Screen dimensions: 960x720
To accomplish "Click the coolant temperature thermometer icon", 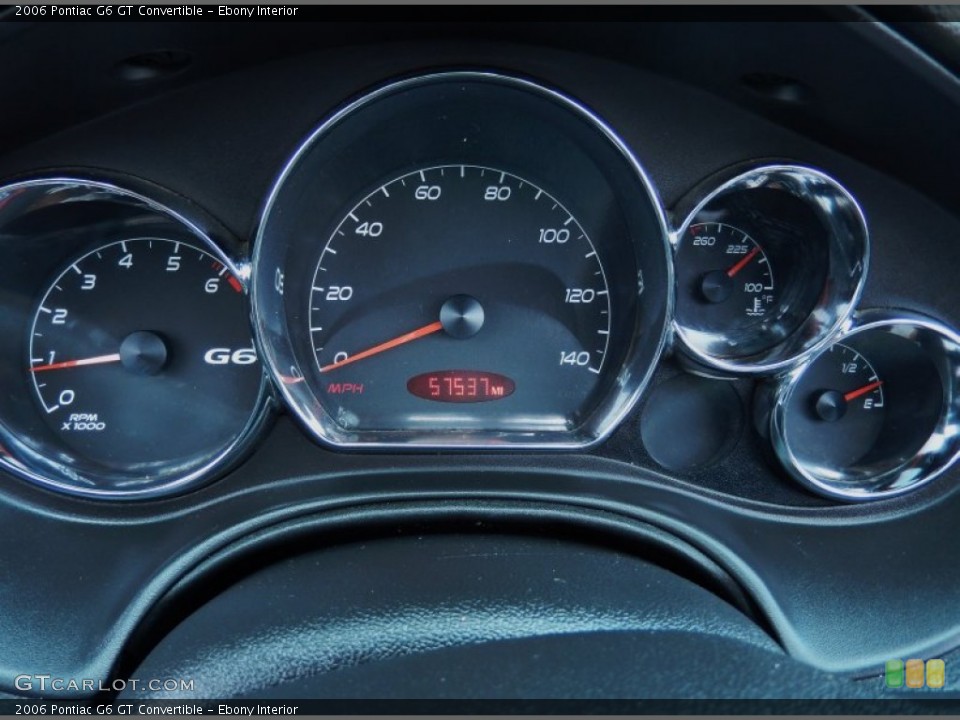I will (x=755, y=306).
